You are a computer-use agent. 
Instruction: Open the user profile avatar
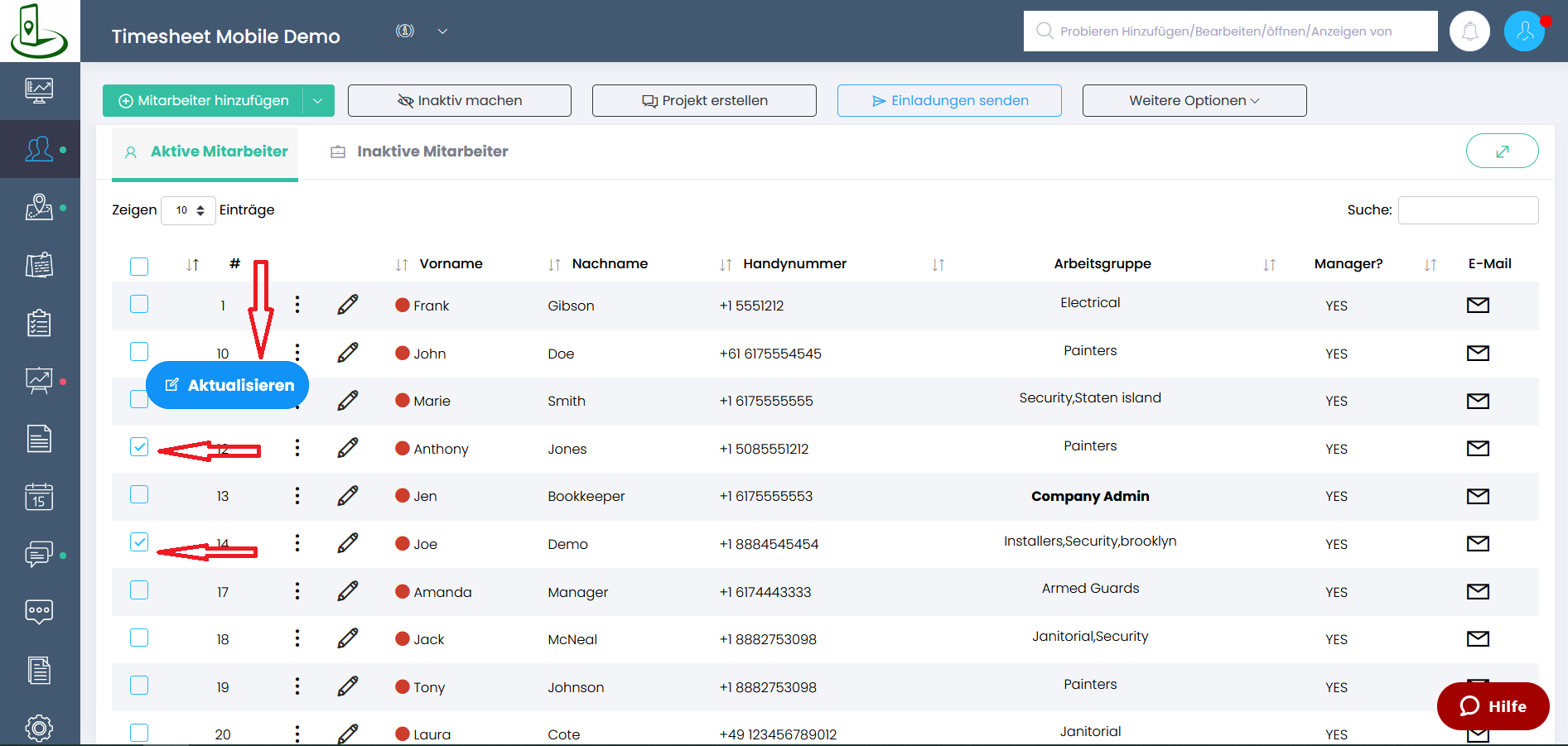click(1524, 31)
